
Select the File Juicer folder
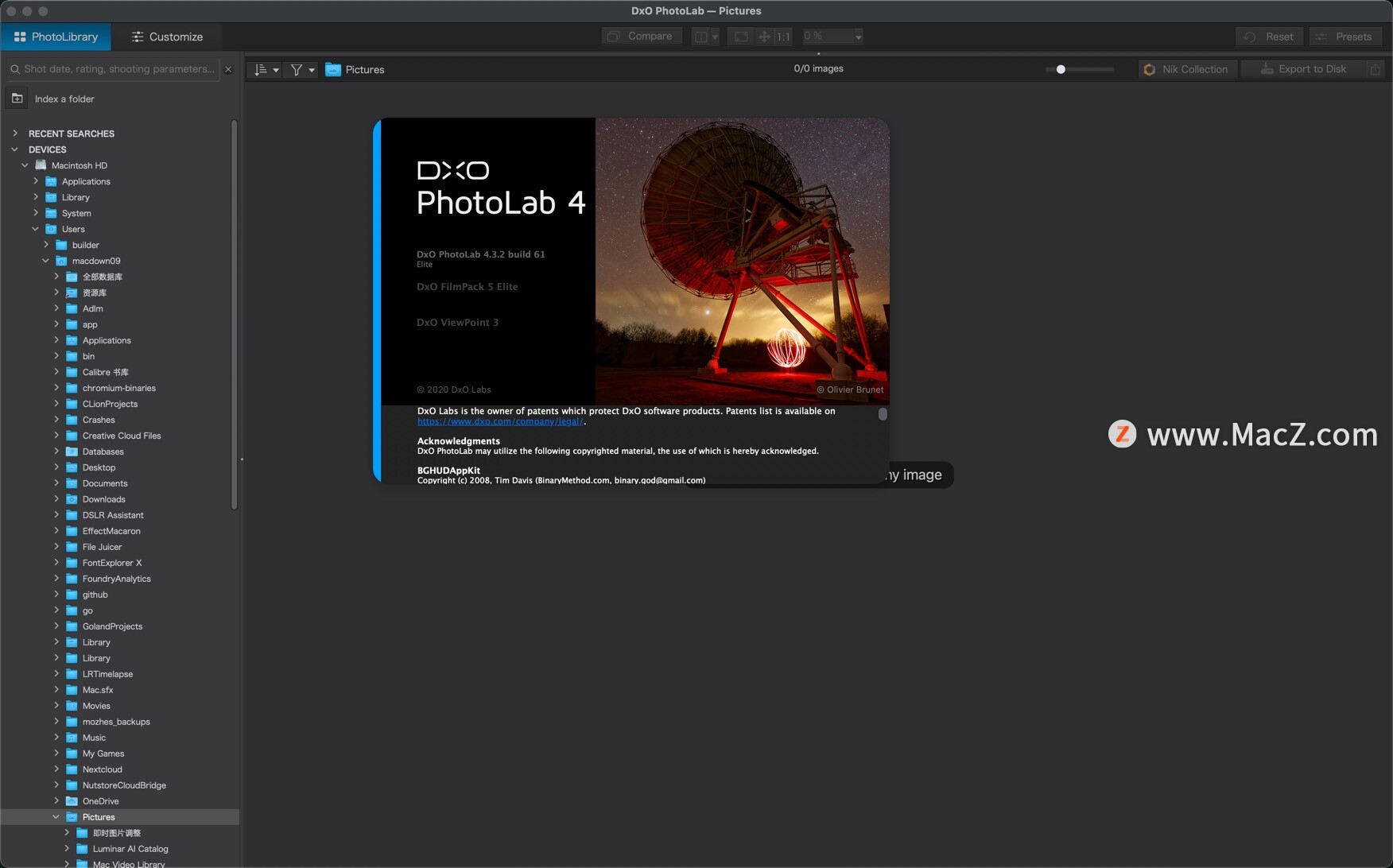tap(102, 547)
